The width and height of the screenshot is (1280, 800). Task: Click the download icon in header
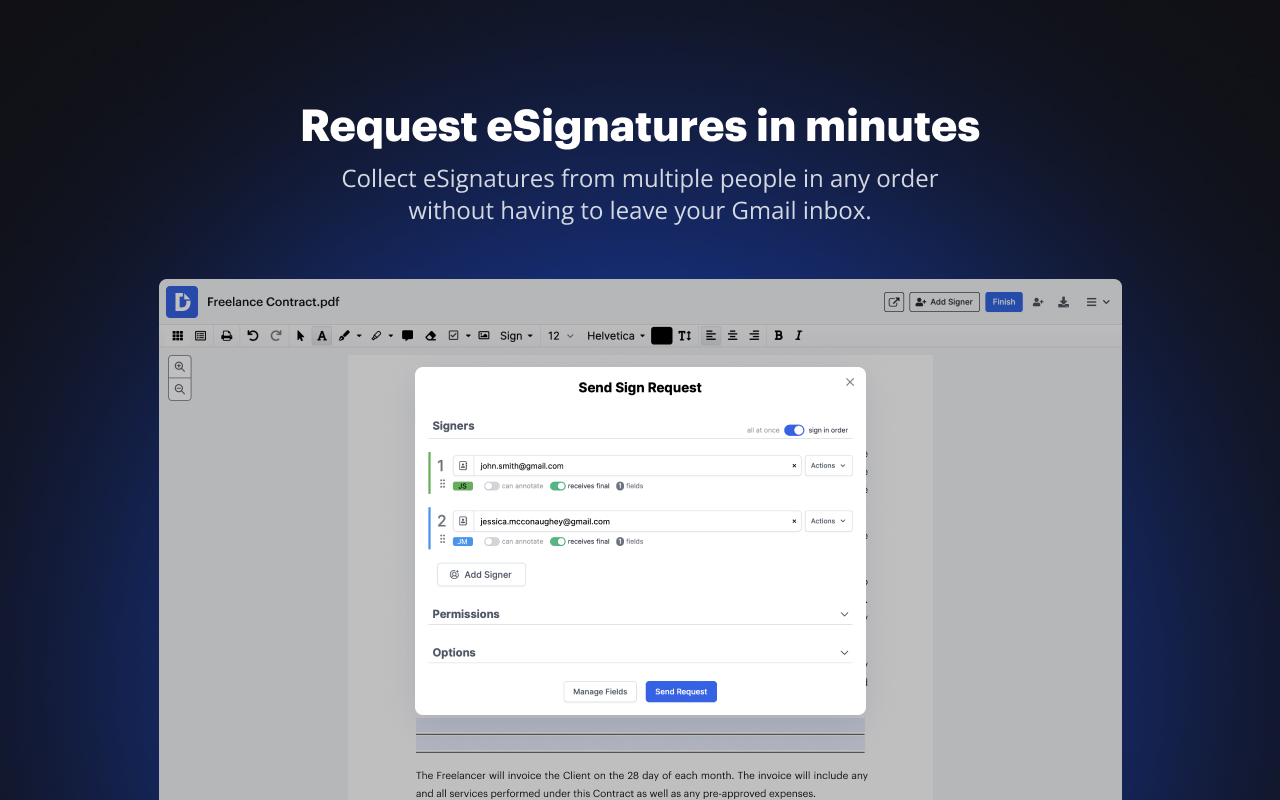pyautogui.click(x=1064, y=302)
